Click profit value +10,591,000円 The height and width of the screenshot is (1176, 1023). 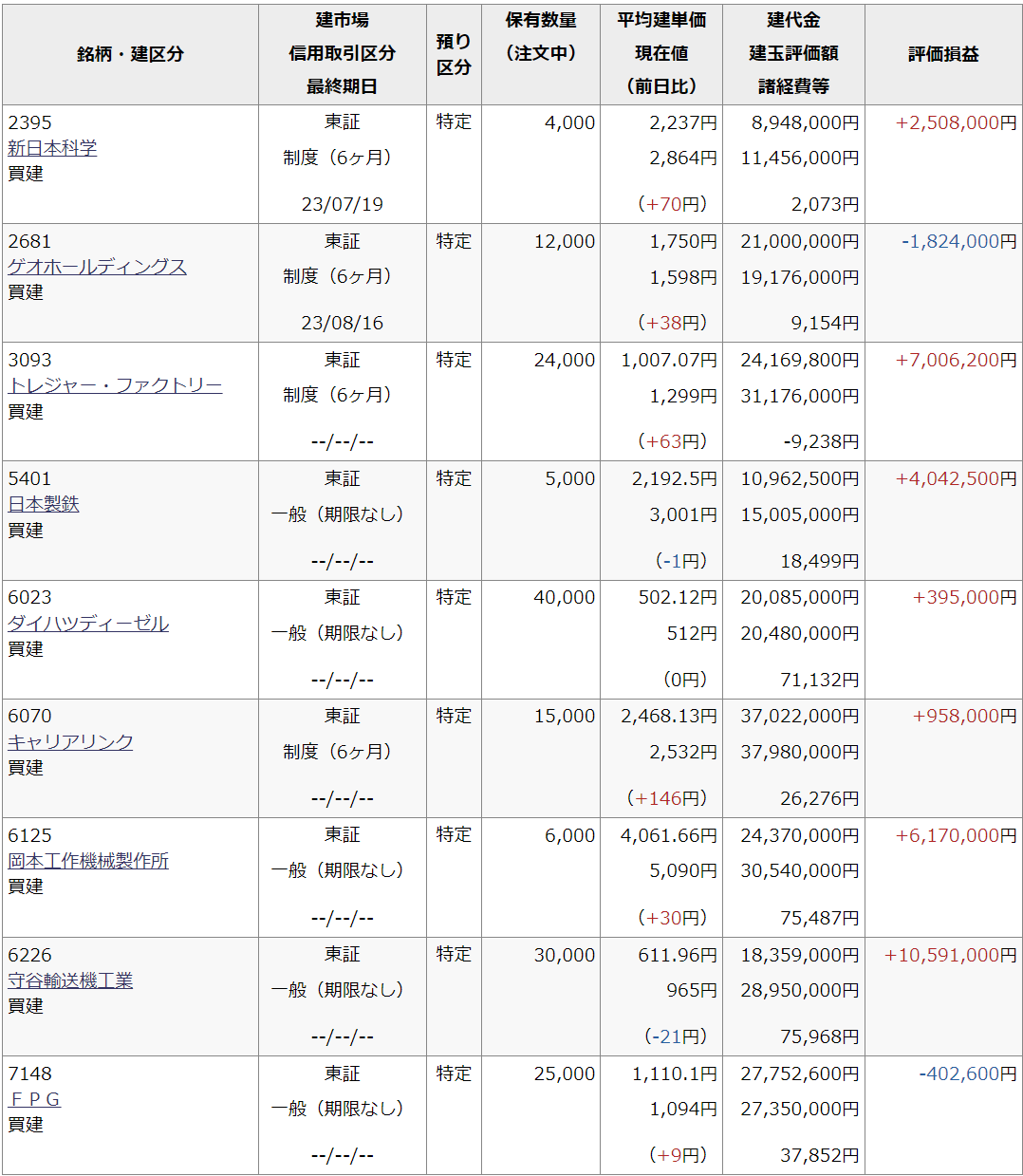(950, 955)
